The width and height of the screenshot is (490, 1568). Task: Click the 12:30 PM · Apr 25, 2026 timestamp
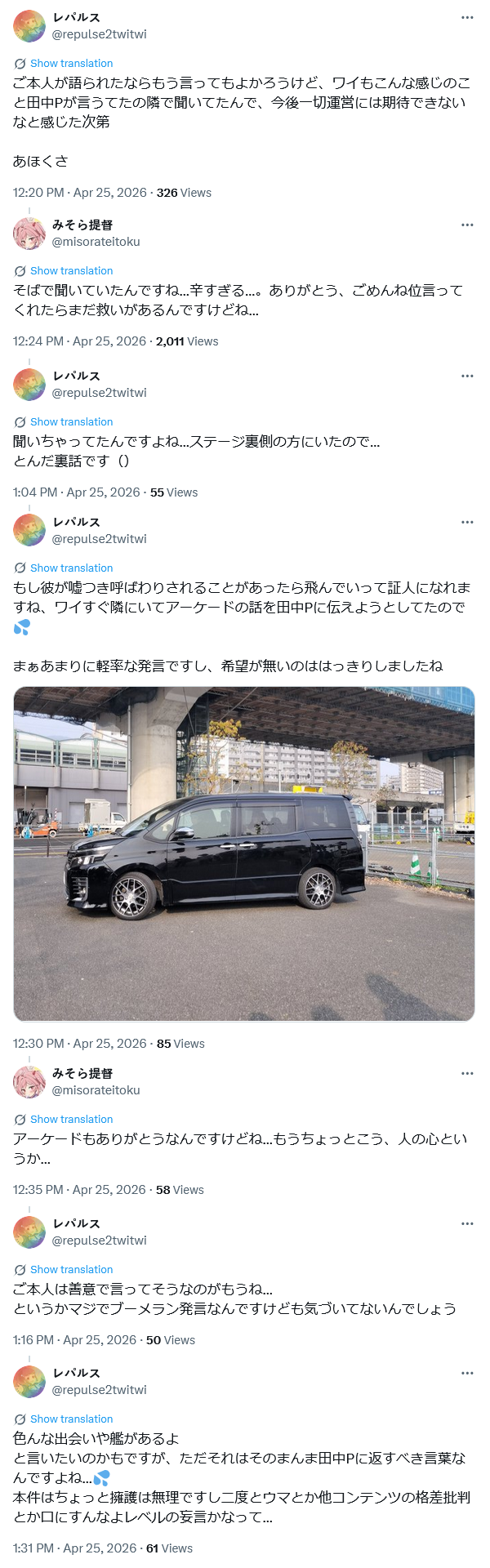pyautogui.click(x=80, y=1044)
